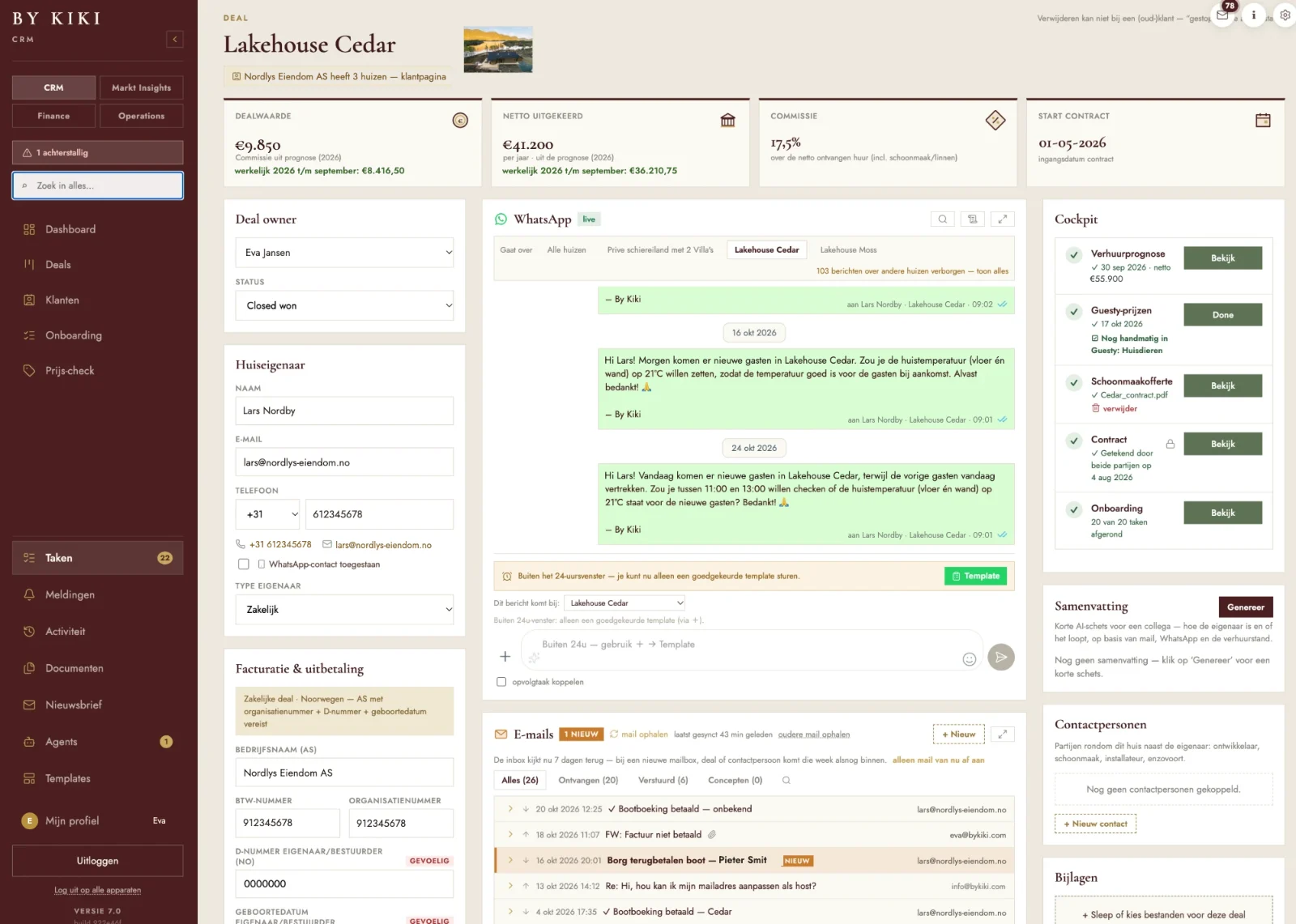The width and height of the screenshot is (1296, 924).
Task: Open the start contract calendar icon
Action: tap(1263, 121)
